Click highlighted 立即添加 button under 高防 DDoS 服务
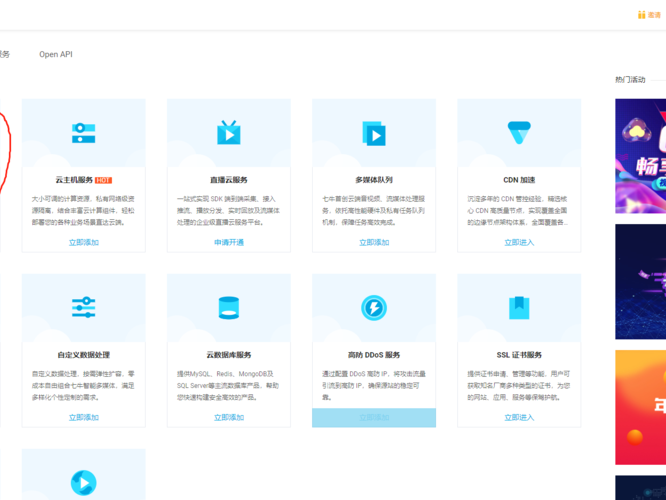The height and width of the screenshot is (500, 666). click(374, 418)
